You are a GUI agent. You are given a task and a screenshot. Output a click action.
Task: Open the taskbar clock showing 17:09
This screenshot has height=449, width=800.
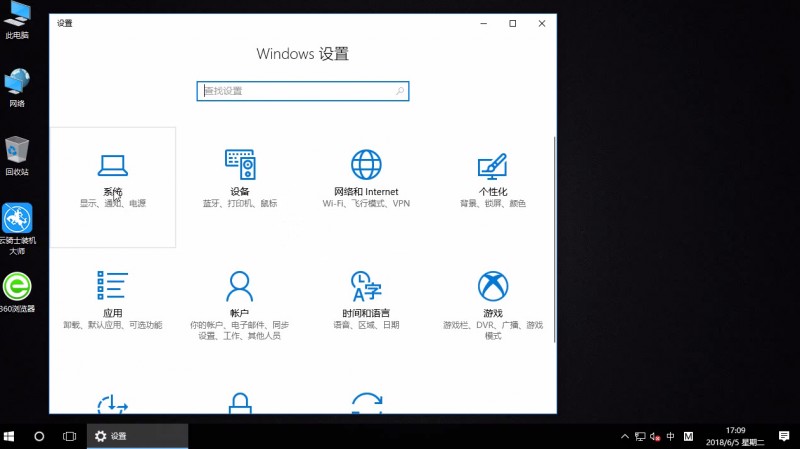tap(735, 436)
